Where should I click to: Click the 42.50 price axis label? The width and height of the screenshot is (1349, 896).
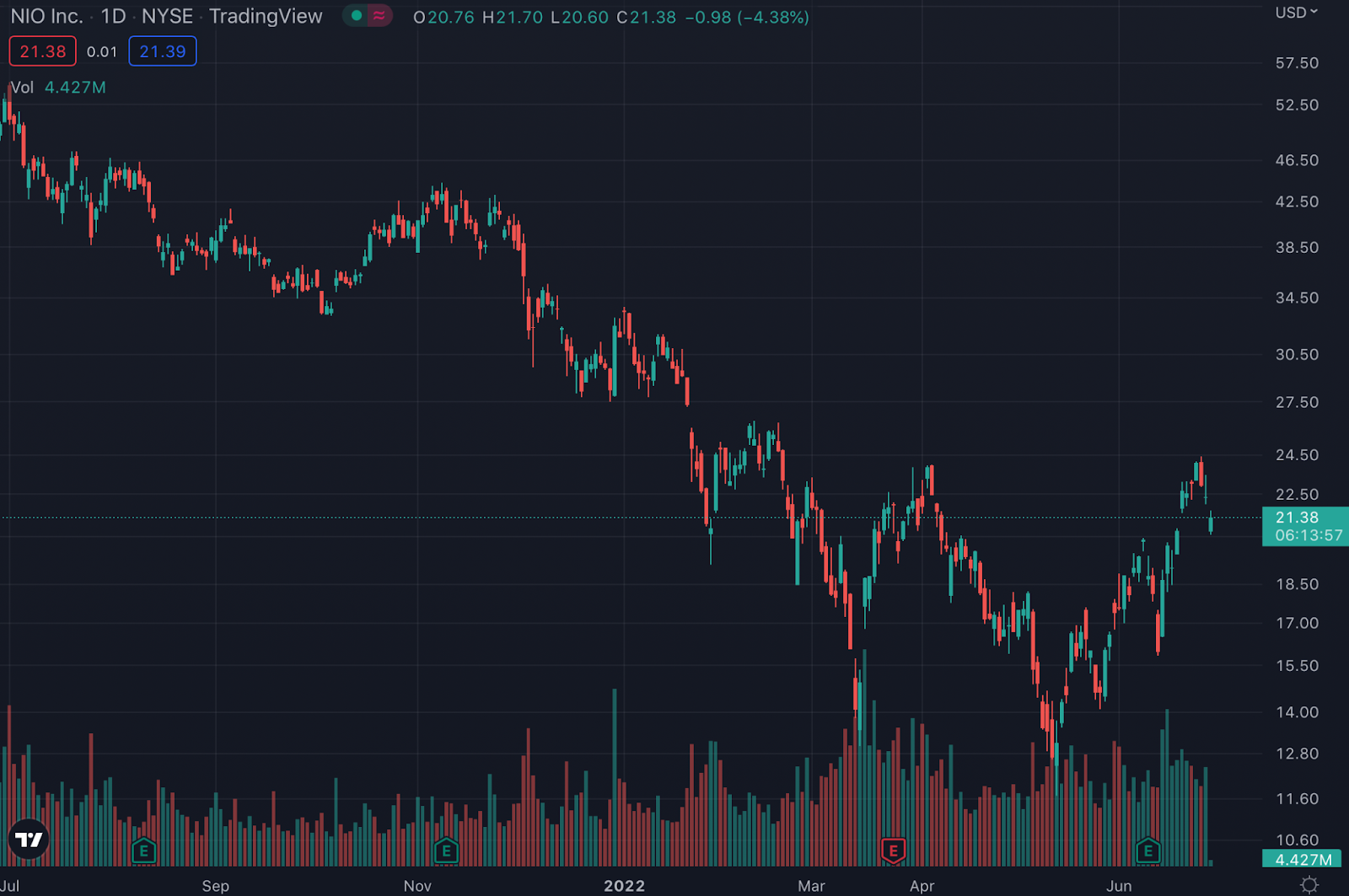pyautogui.click(x=1297, y=202)
